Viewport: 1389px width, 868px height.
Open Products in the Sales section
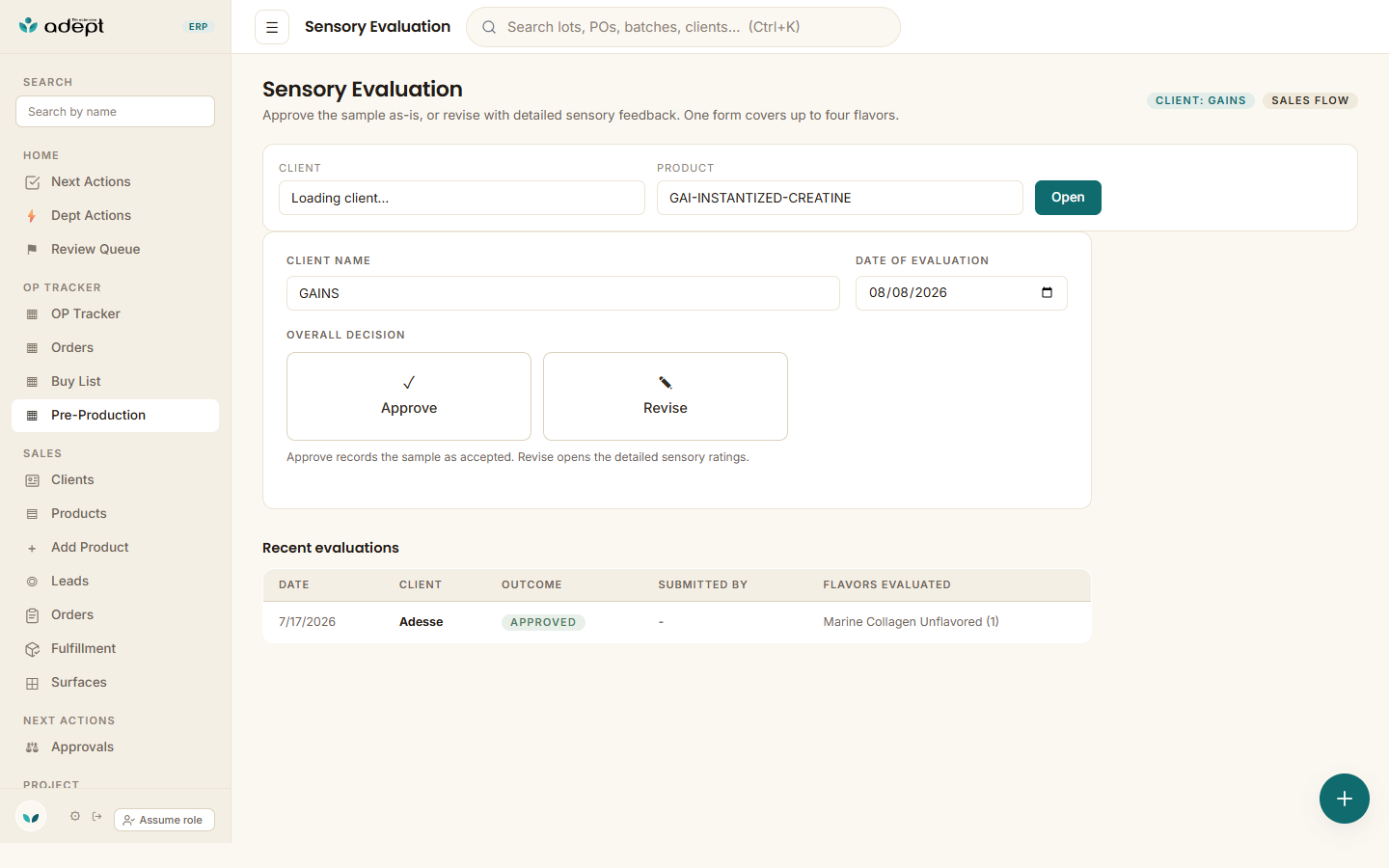(x=115, y=514)
